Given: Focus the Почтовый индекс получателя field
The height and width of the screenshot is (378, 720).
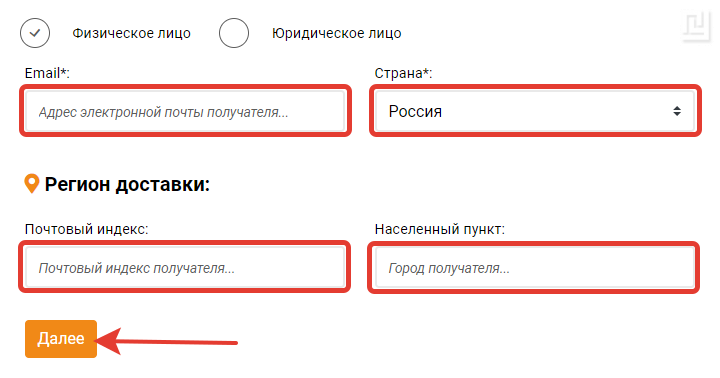Looking at the screenshot, I should click(x=186, y=267).
